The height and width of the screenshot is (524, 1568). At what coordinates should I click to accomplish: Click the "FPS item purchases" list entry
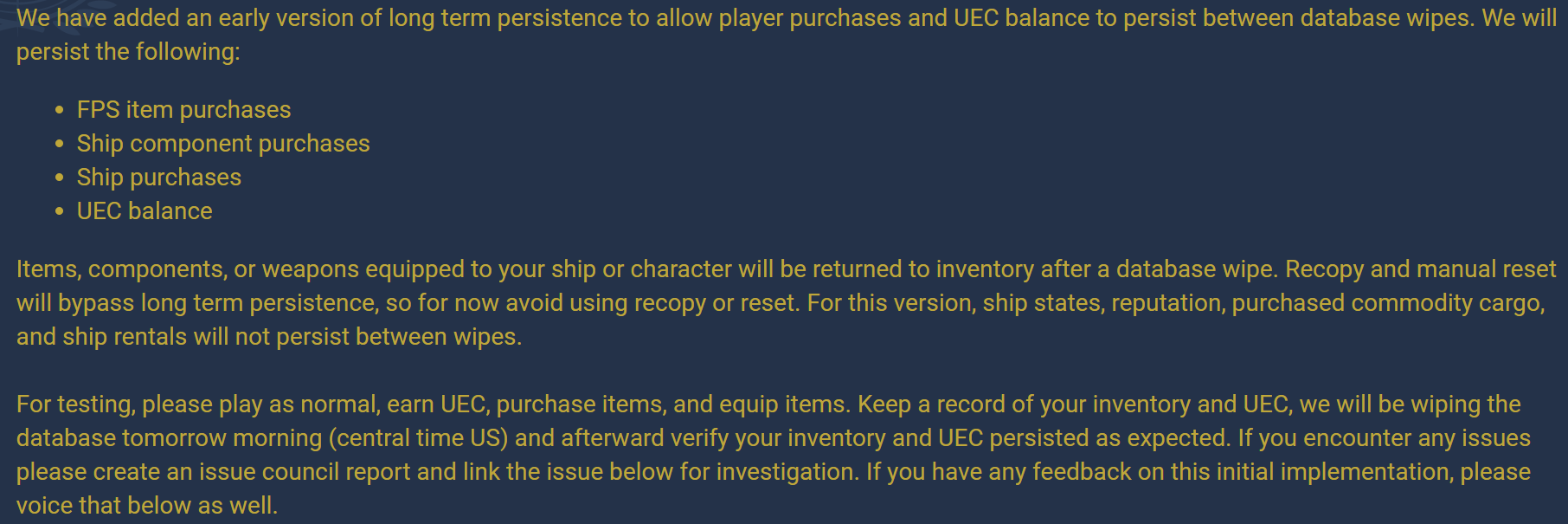[x=183, y=110]
